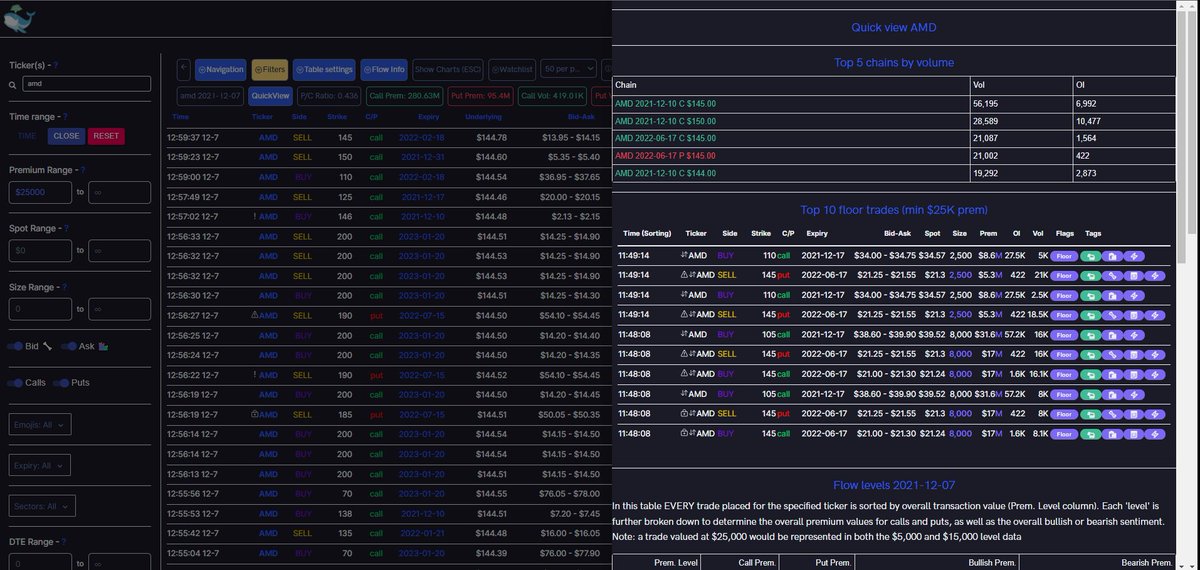Click the Premium Range minimum field showing $25000
The width and height of the screenshot is (1200, 570).
[39, 193]
